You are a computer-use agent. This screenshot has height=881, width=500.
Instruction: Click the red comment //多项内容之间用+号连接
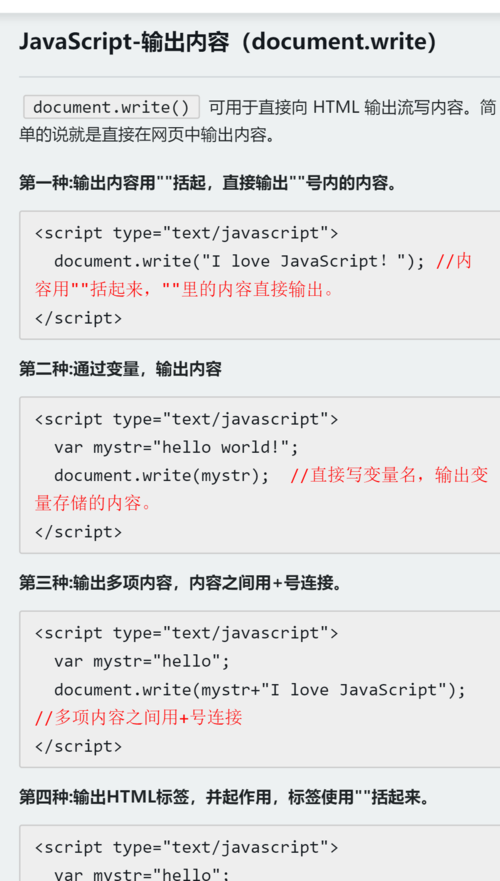[x=138, y=717]
